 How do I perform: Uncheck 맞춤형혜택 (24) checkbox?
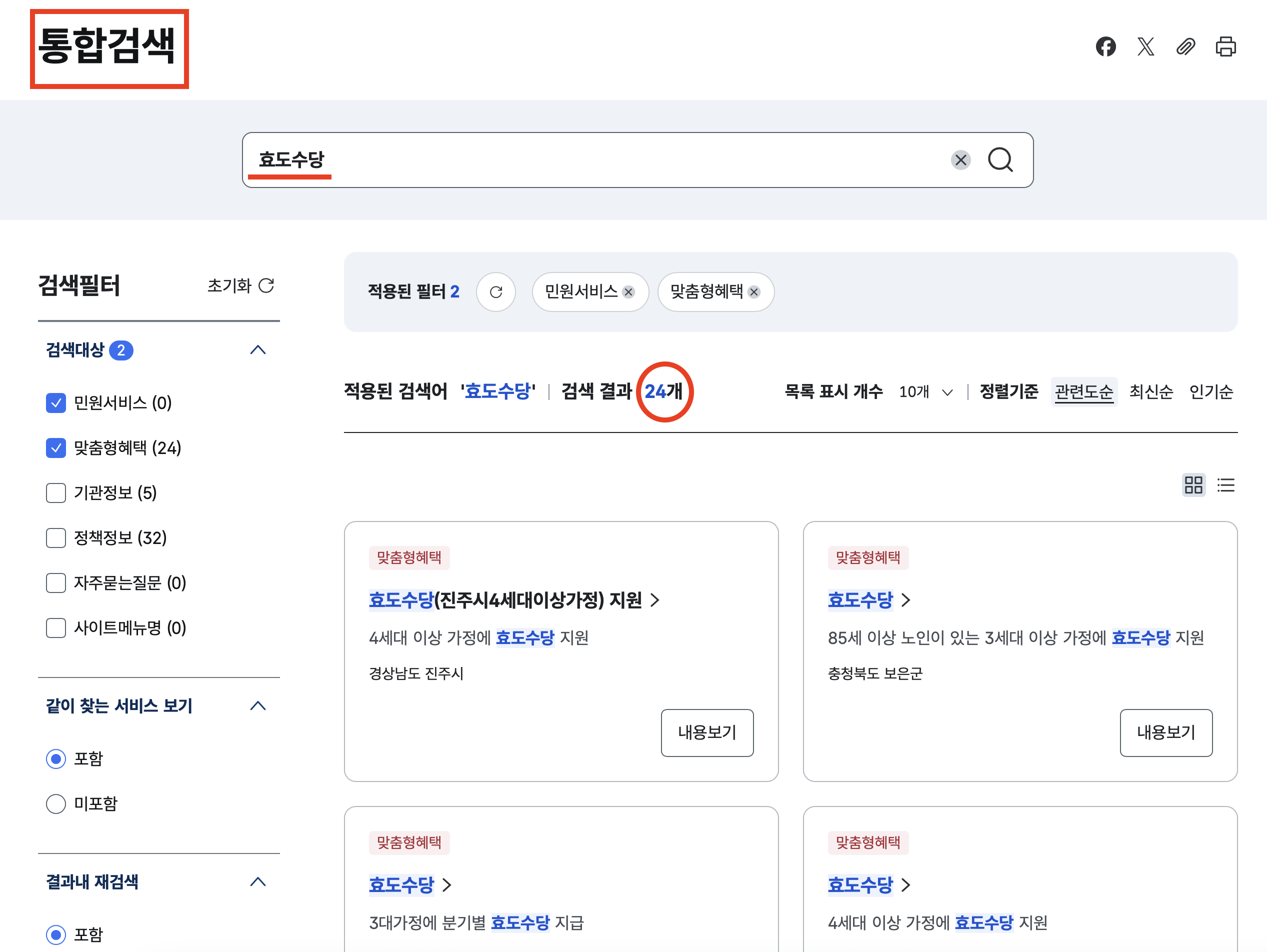click(55, 448)
